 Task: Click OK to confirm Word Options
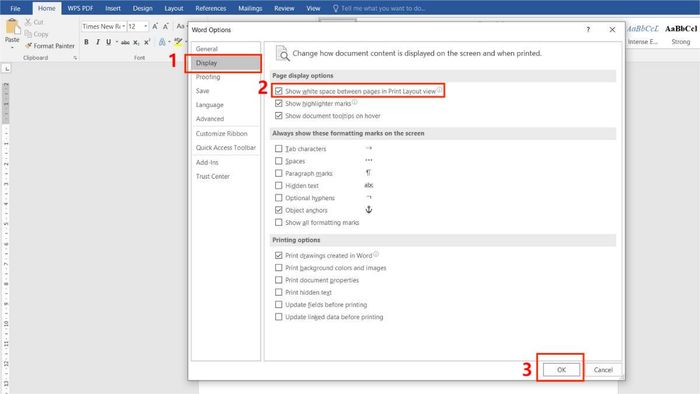click(561, 369)
